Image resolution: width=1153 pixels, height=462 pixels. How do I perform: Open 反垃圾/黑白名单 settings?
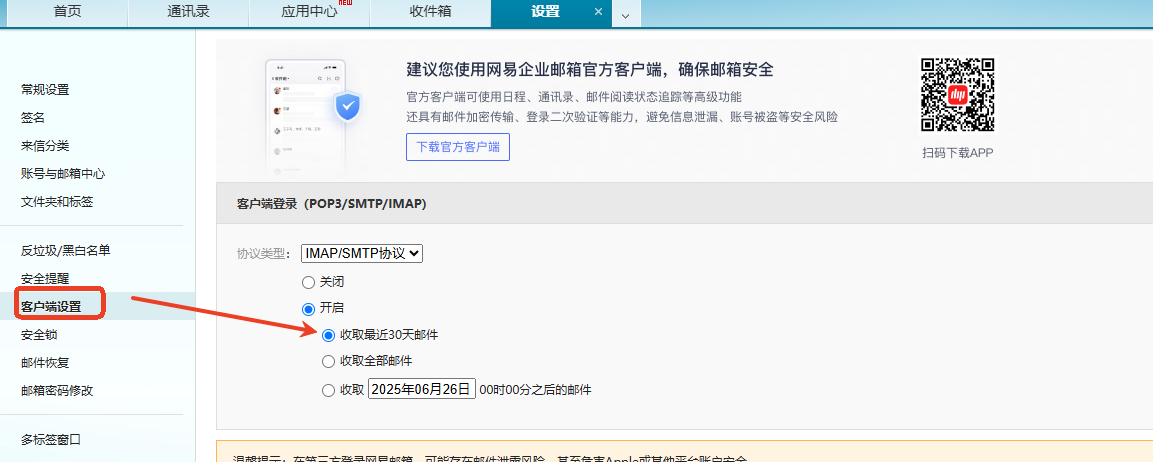pyautogui.click(x=65, y=251)
